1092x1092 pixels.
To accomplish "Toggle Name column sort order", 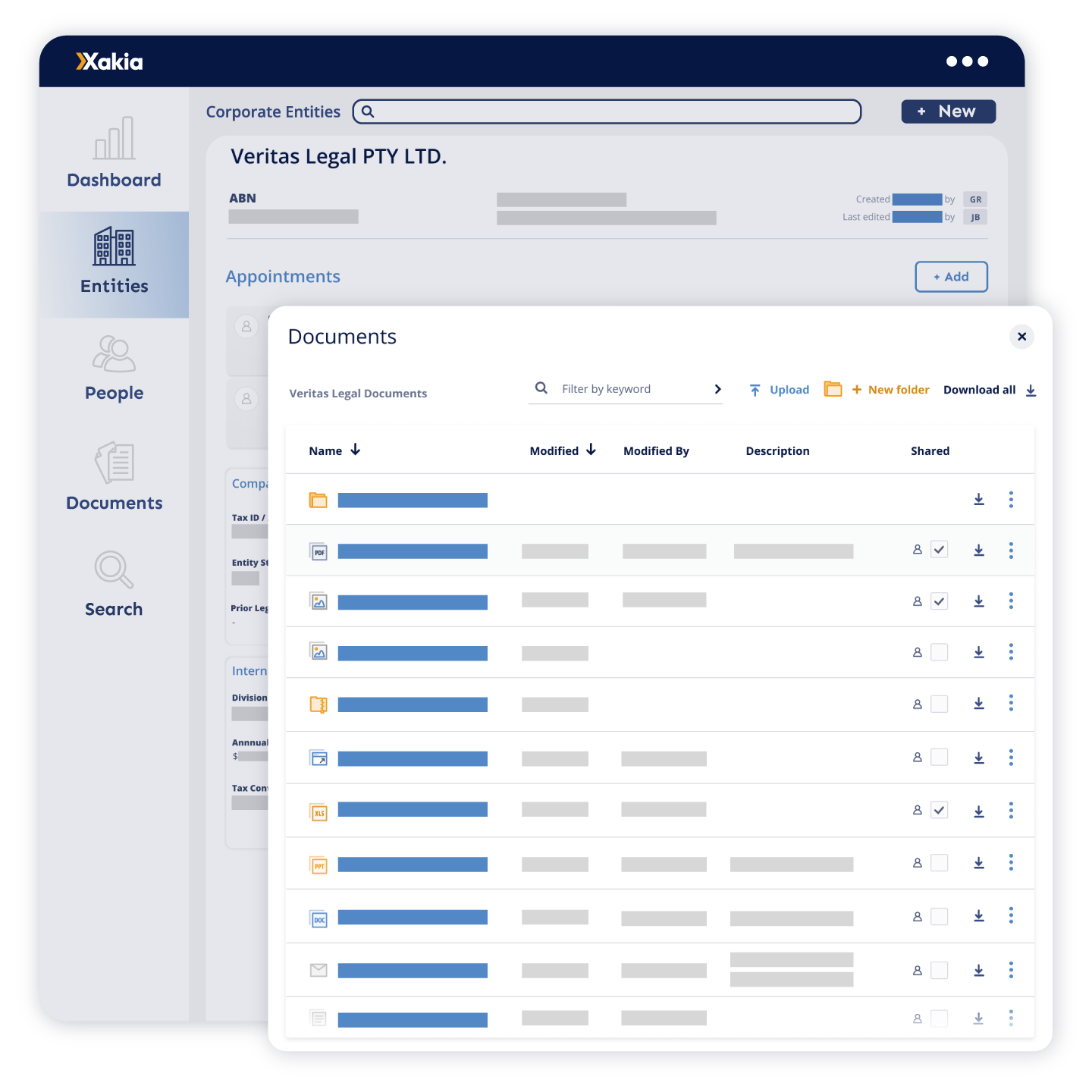I will tap(356, 450).
